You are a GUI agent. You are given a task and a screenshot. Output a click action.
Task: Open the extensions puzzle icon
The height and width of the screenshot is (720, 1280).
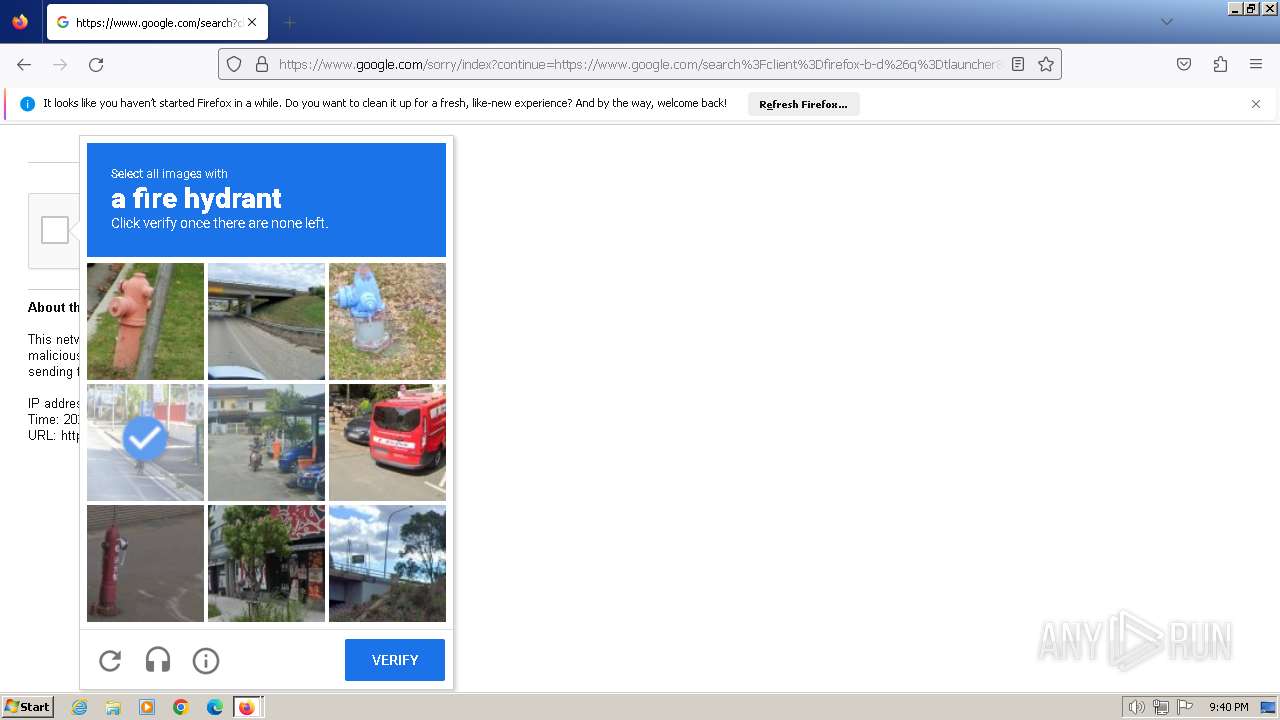click(x=1220, y=64)
